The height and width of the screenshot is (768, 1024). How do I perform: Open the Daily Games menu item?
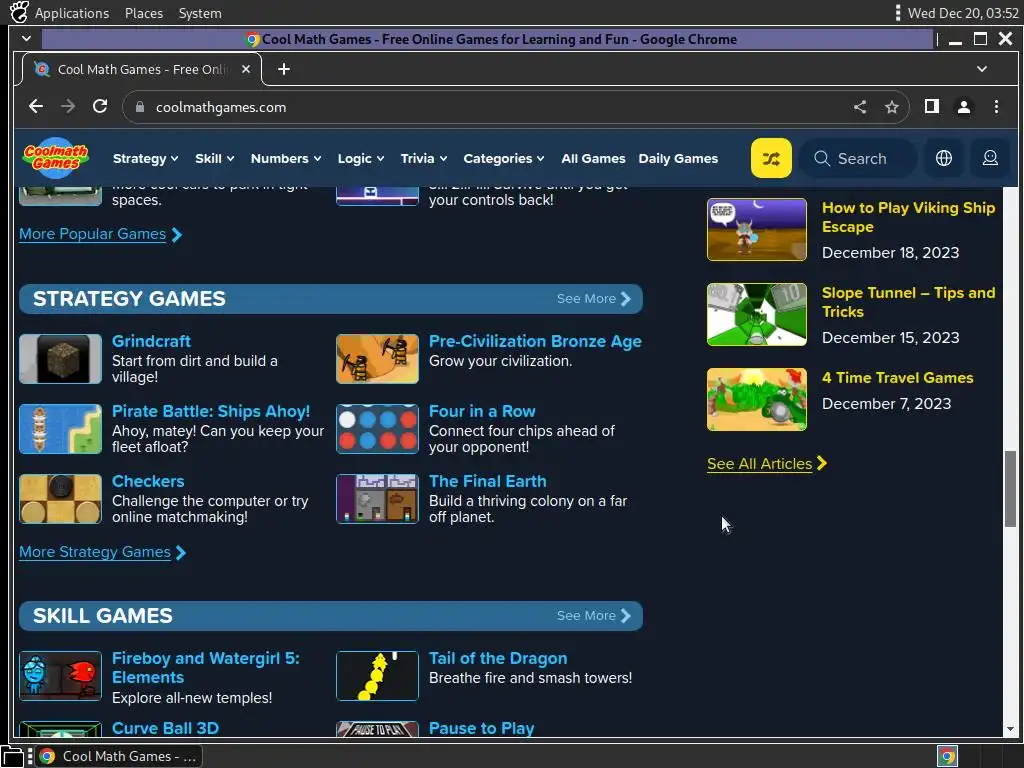point(678,158)
